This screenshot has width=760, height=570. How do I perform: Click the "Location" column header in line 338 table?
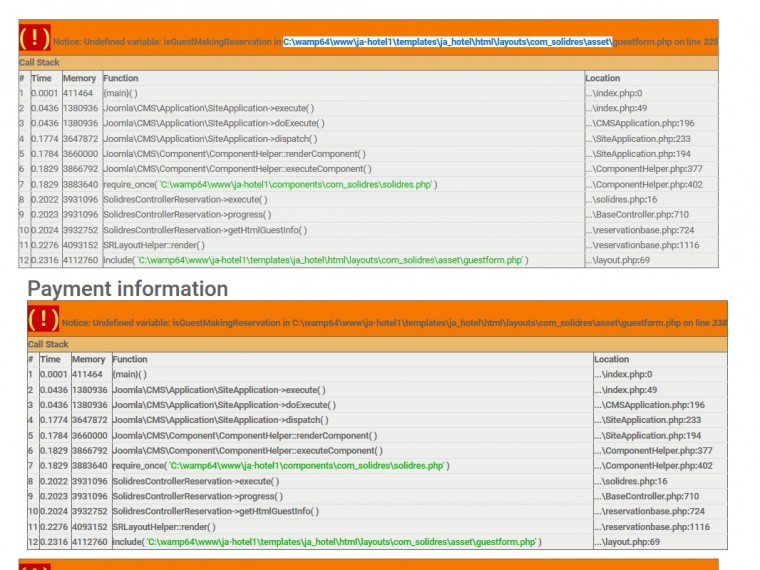(x=611, y=359)
